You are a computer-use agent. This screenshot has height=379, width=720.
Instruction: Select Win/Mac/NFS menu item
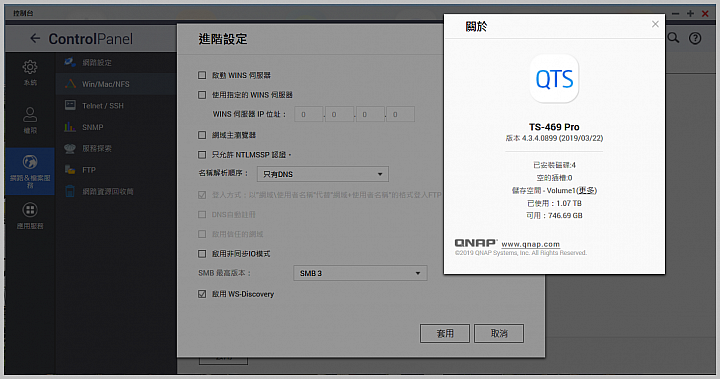point(116,84)
